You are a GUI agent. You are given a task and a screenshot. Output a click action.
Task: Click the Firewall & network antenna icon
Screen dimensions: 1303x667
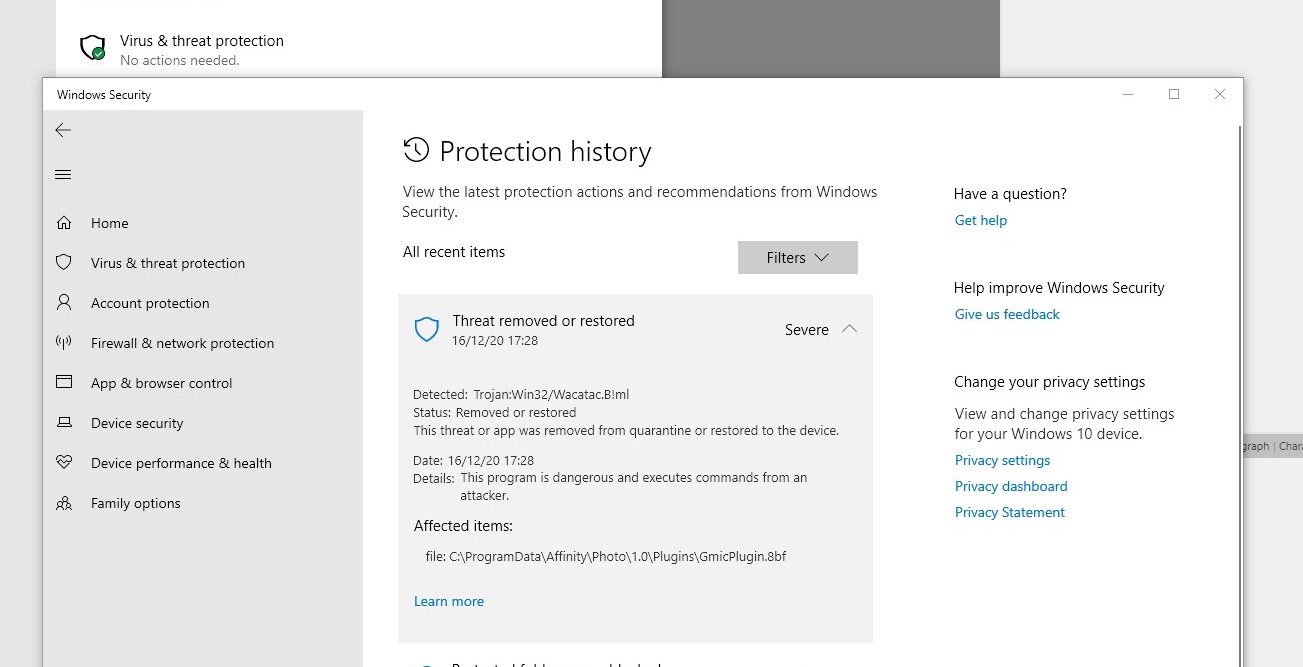coord(64,343)
